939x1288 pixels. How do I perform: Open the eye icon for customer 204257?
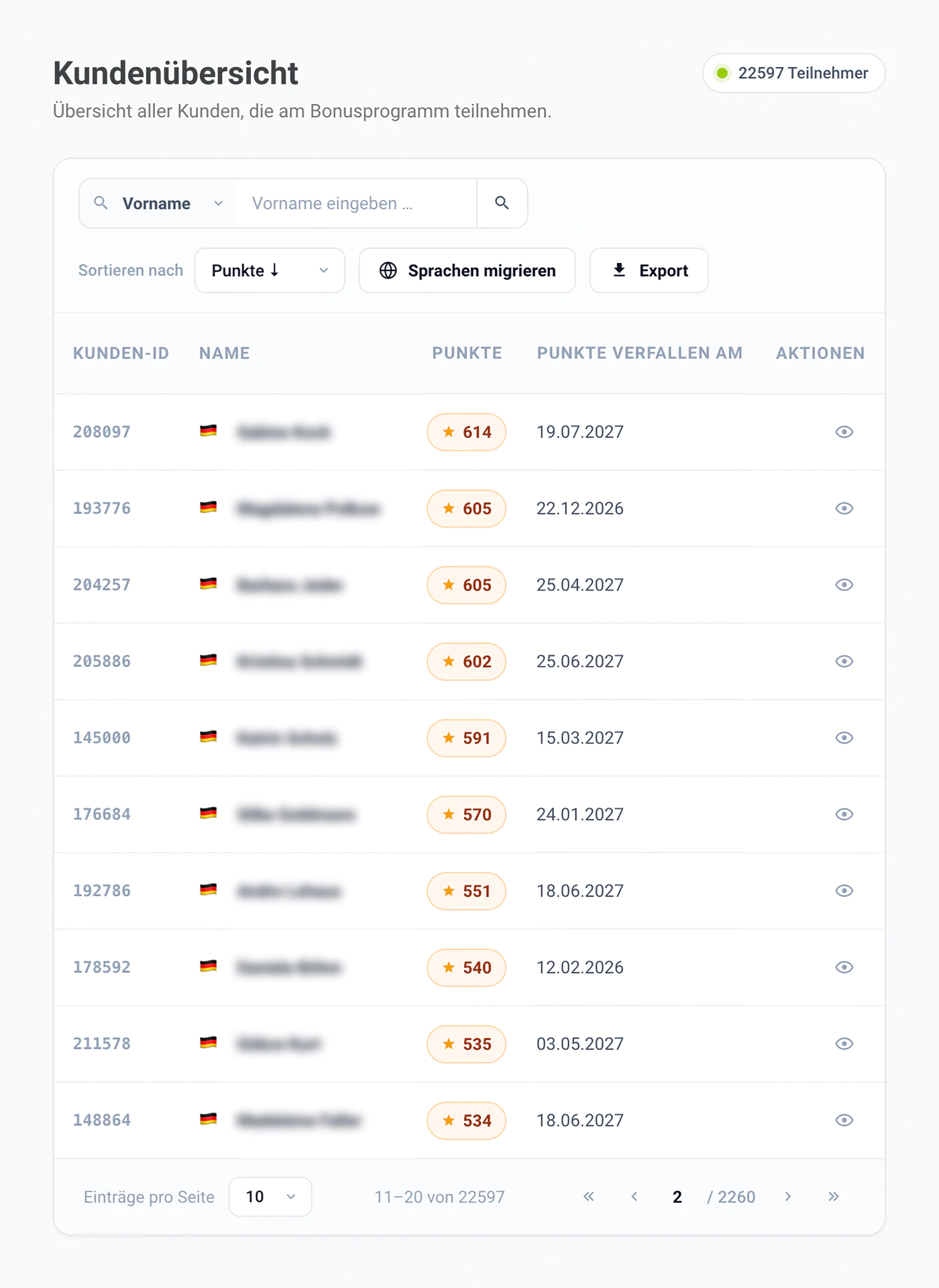tap(844, 585)
